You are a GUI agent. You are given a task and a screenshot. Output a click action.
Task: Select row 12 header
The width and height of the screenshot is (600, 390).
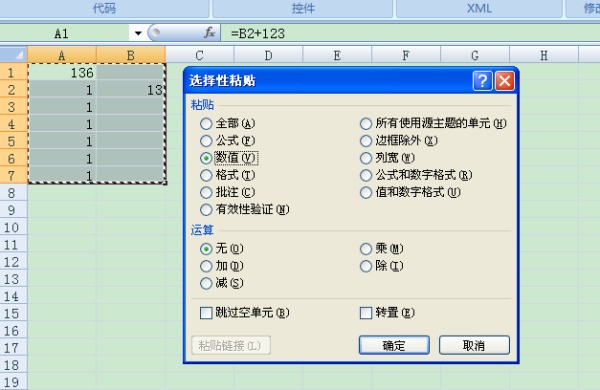13,261
